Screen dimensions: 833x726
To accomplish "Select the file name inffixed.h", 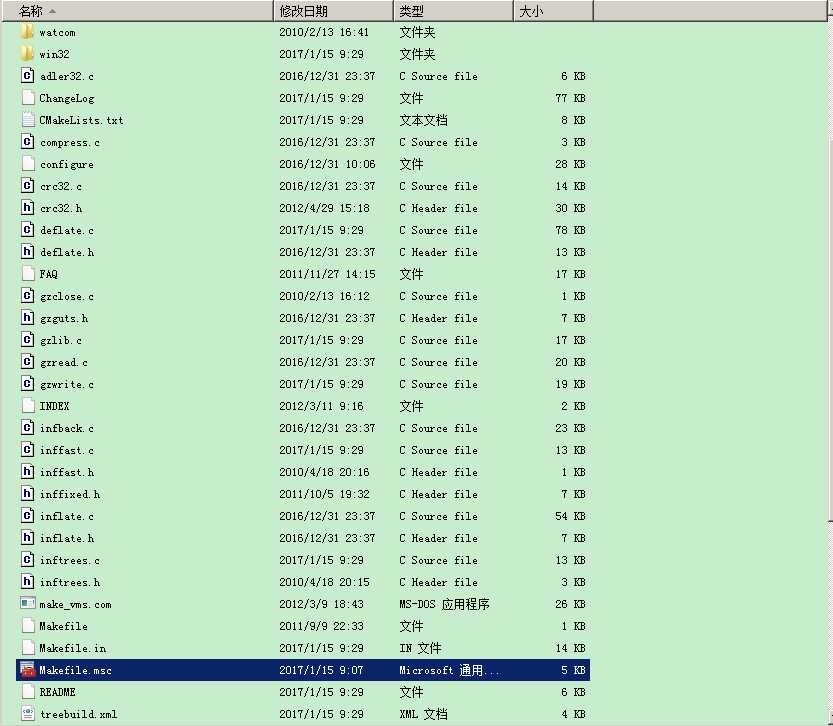I will [x=70, y=494].
